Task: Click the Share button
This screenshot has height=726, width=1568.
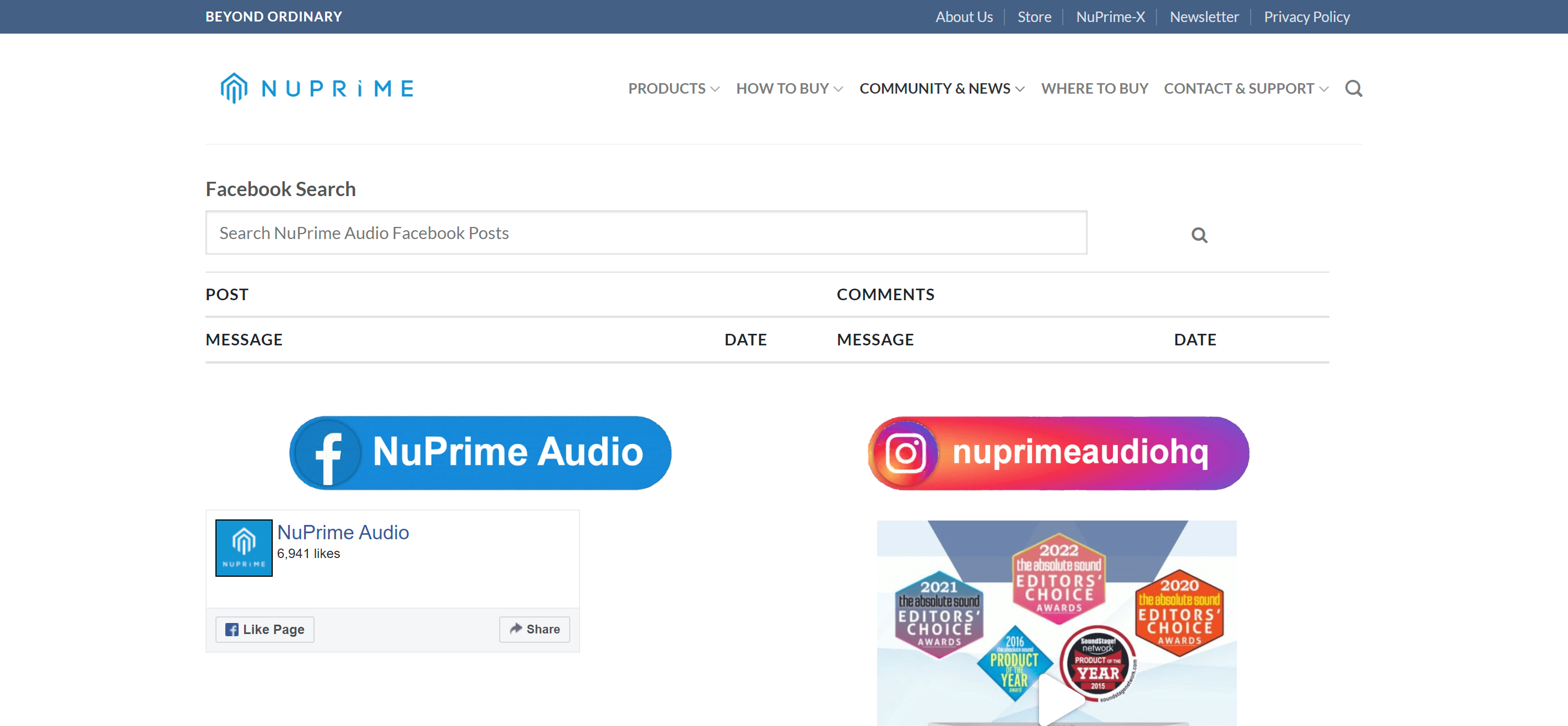Action: 534,629
